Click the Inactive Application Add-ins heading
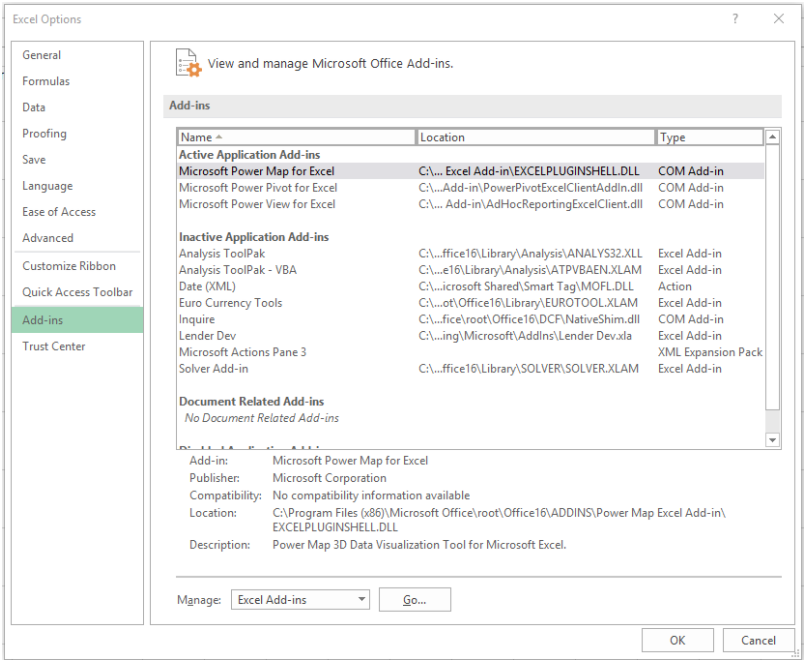This screenshot has width=807, height=664. [254, 237]
